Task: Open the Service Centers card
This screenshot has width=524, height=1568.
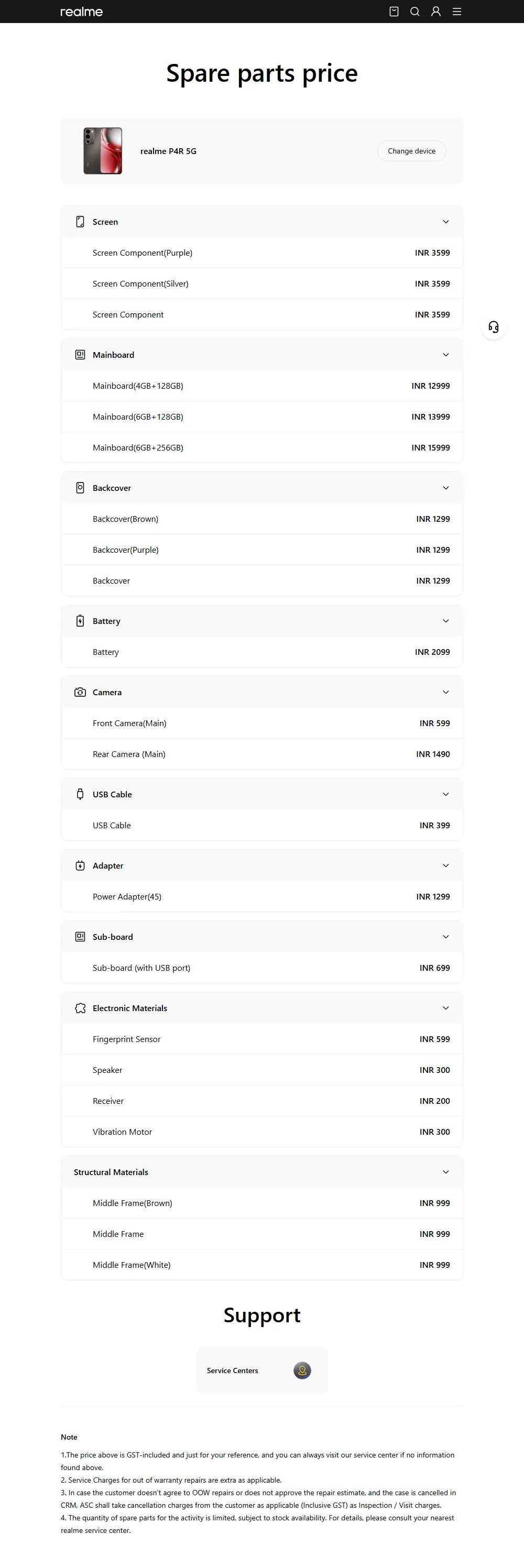Action: point(261,1370)
